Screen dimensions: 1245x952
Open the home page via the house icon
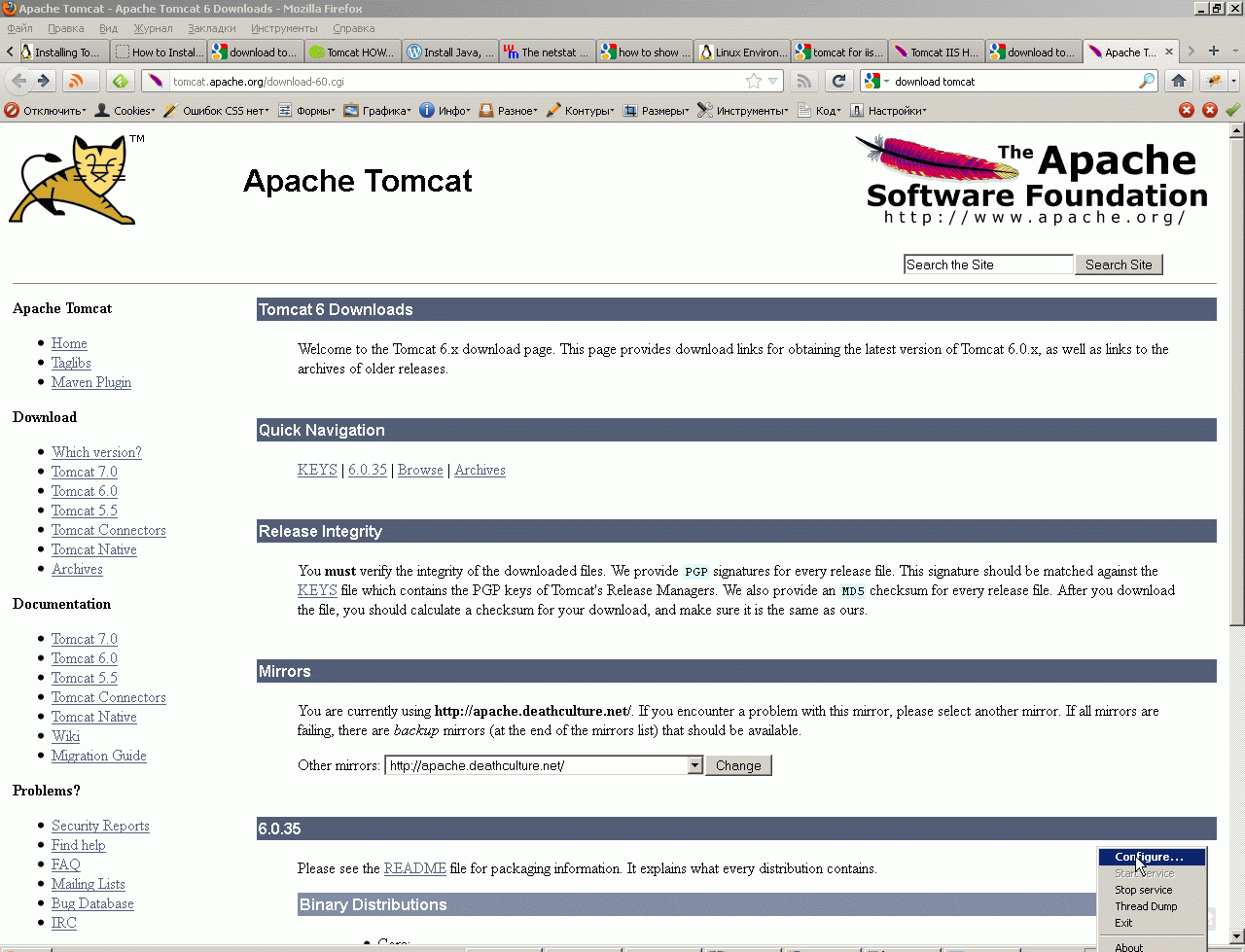[1179, 81]
